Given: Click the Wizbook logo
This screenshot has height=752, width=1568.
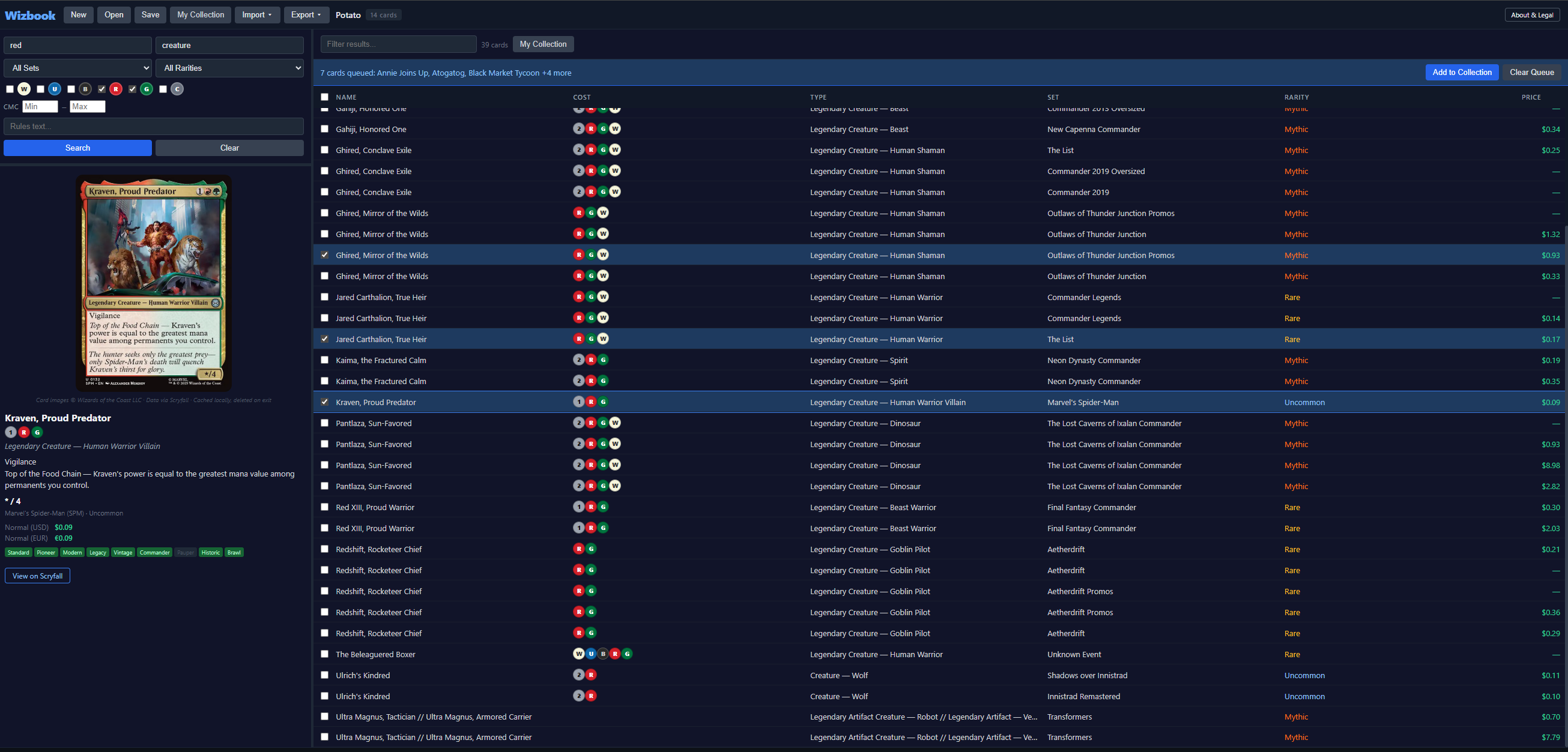Looking at the screenshot, I should pos(29,14).
